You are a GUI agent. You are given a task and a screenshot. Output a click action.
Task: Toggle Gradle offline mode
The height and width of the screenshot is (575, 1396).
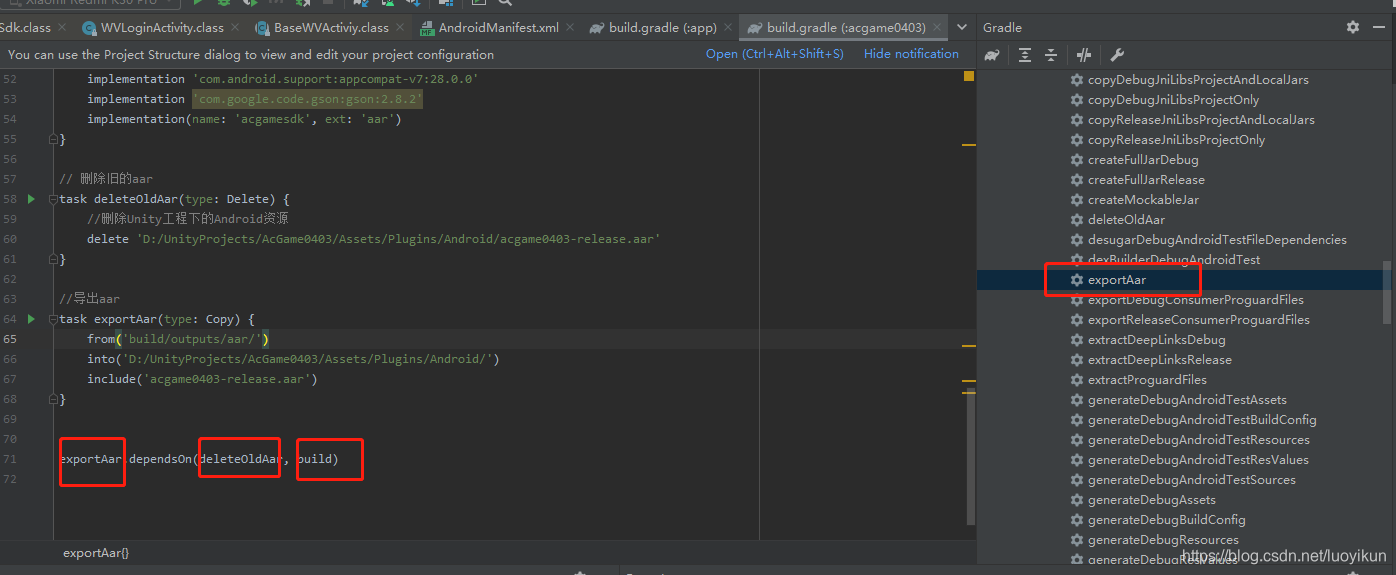[1085, 55]
